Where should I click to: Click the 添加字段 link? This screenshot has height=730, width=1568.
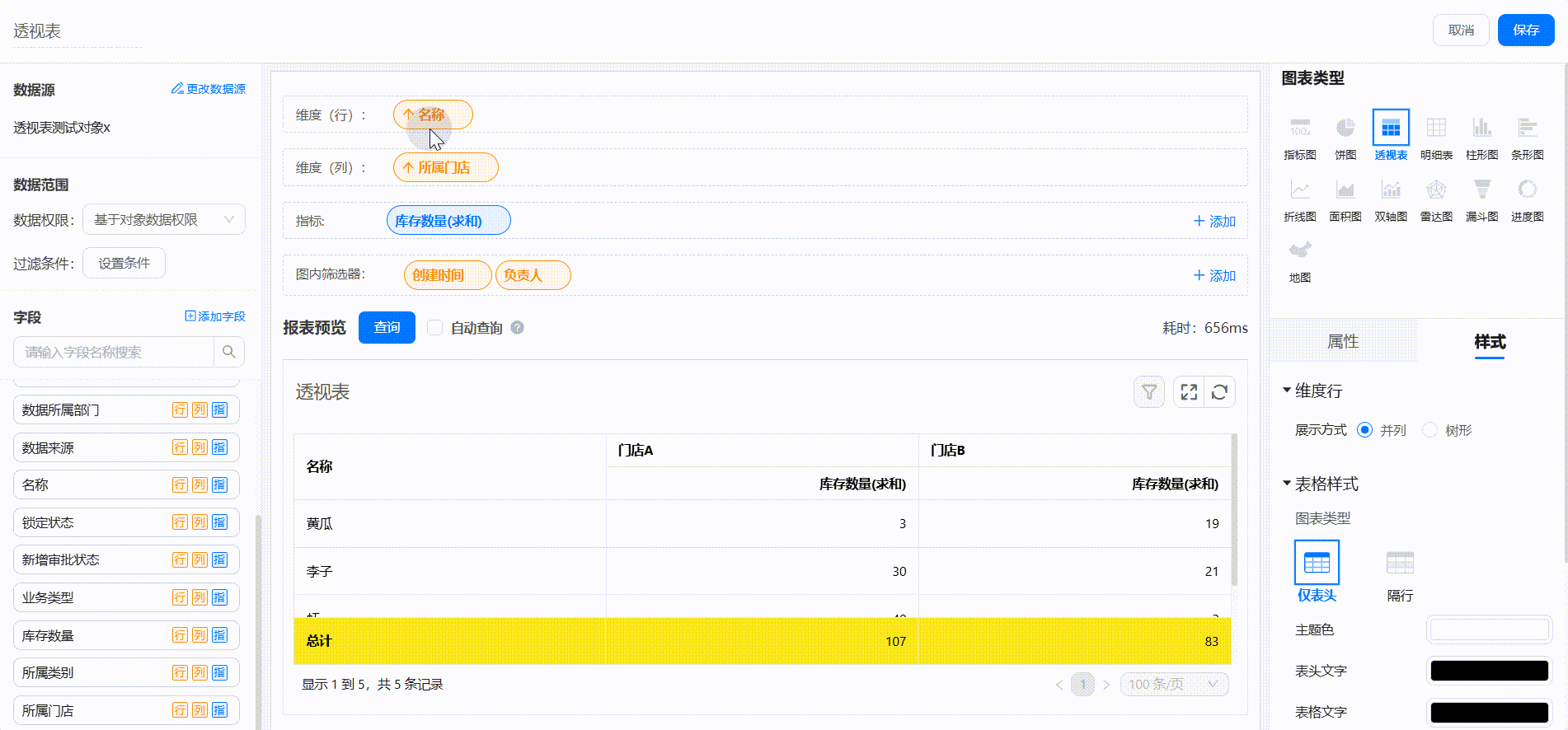click(215, 316)
